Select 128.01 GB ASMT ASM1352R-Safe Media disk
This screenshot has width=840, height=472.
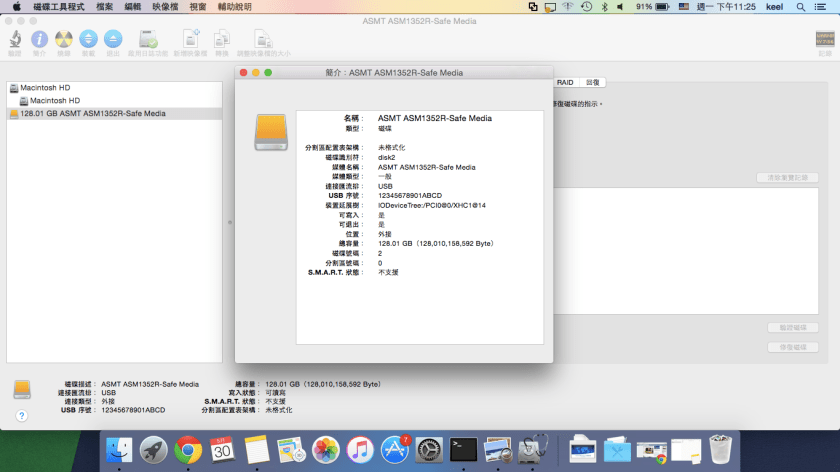click(x=92, y=113)
